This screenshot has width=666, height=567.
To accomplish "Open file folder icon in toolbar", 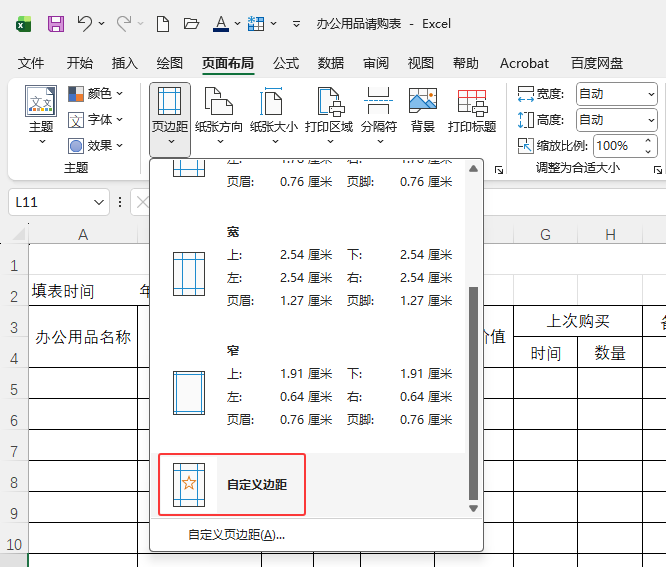I will [191, 23].
